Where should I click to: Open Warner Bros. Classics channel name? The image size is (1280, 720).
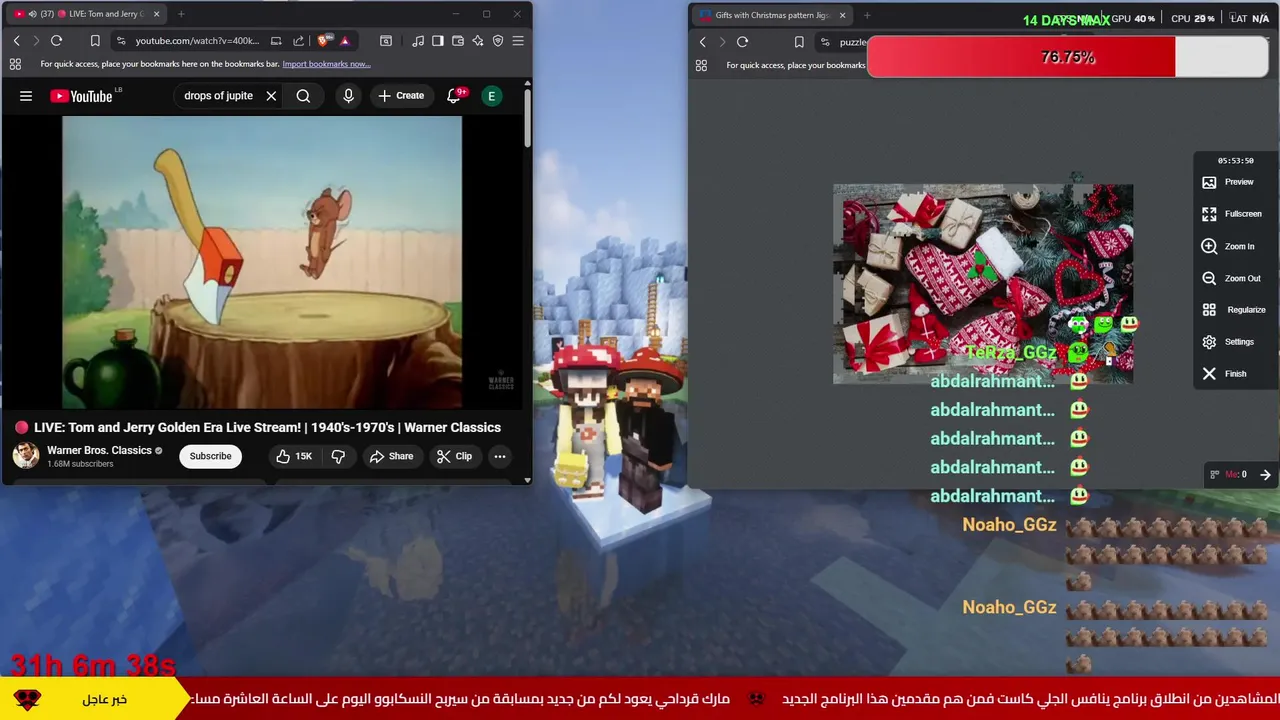pos(99,450)
